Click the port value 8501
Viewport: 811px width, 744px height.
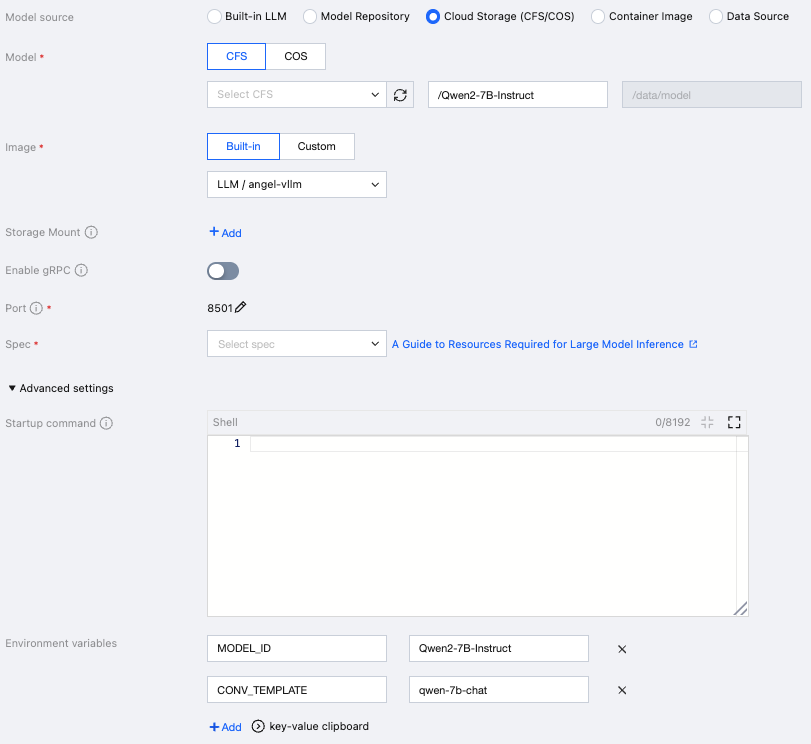coord(220,308)
